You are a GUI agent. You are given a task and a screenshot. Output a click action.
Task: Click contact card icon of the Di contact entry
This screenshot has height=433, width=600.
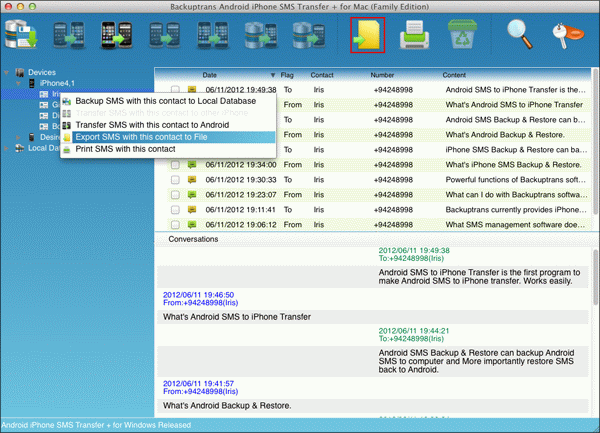44,116
